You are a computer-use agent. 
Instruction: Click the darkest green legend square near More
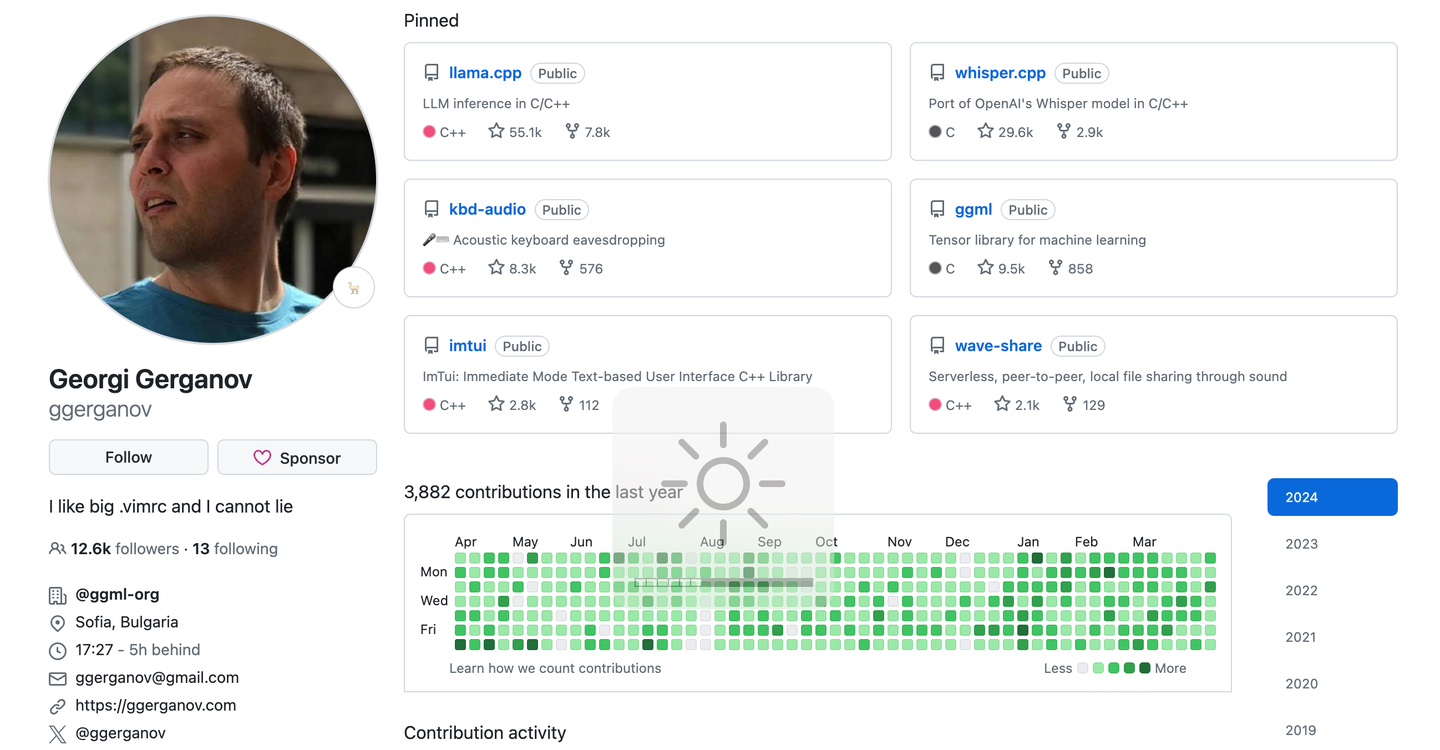pyautogui.click(x=1145, y=668)
